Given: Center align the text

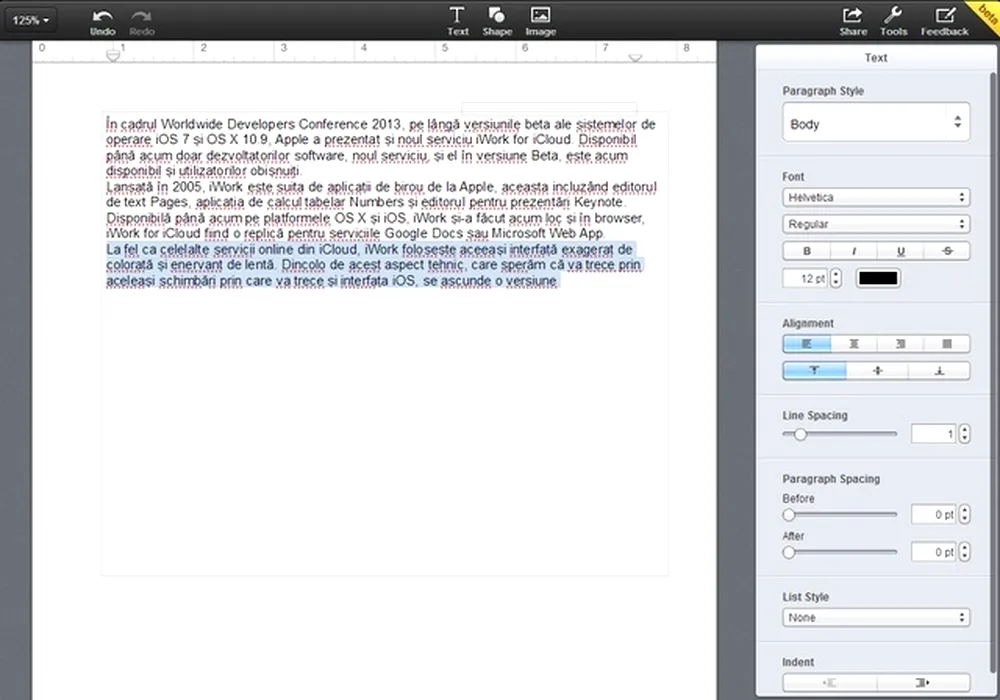Looking at the screenshot, I should pyautogui.click(x=854, y=344).
